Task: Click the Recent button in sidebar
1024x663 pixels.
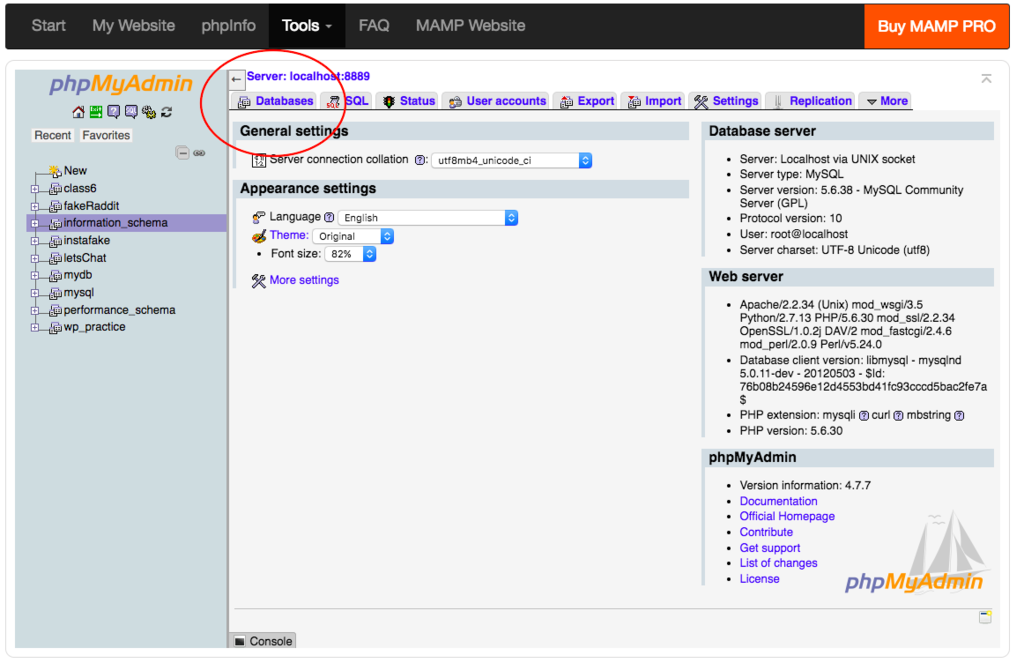Action: 52,136
